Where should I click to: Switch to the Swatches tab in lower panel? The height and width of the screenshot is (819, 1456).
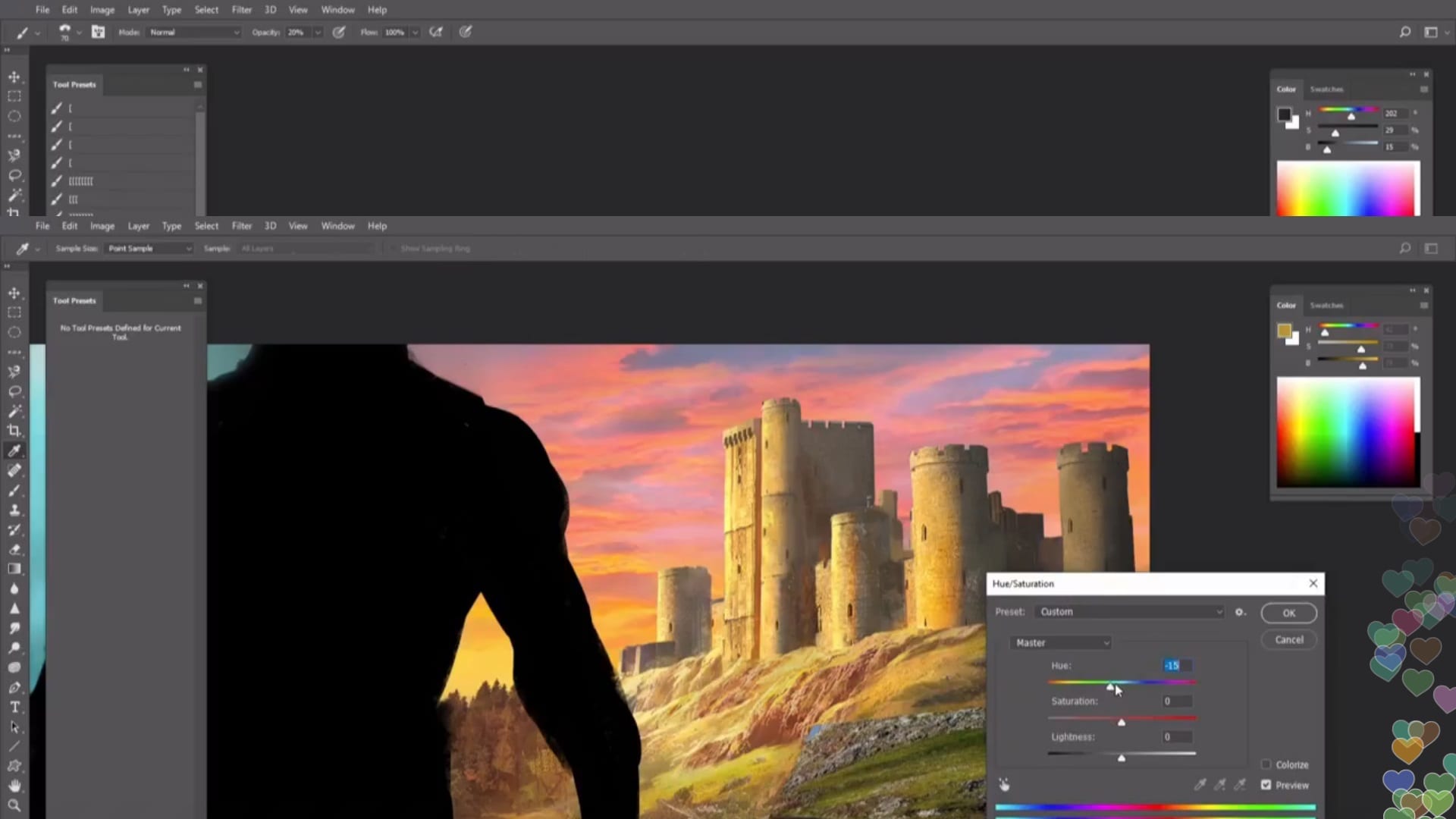tap(1326, 305)
